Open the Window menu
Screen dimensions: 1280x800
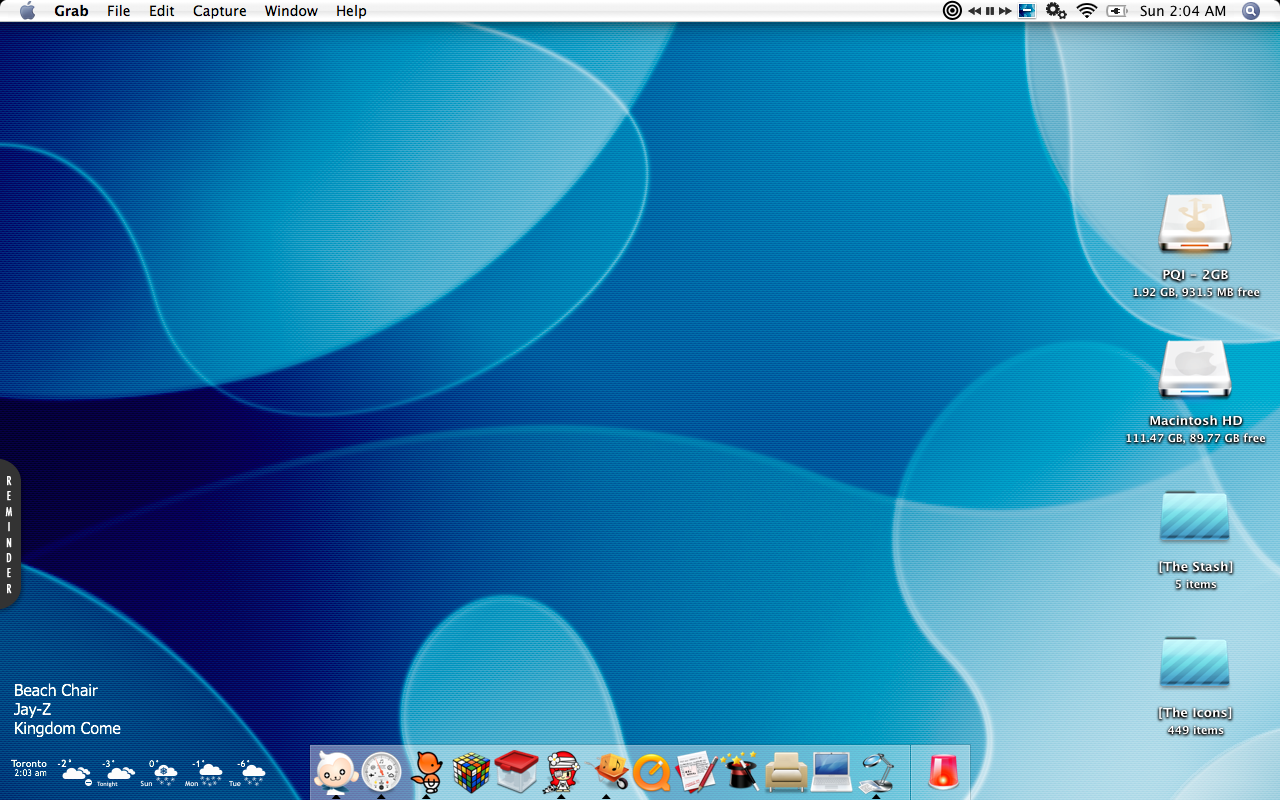(x=291, y=11)
